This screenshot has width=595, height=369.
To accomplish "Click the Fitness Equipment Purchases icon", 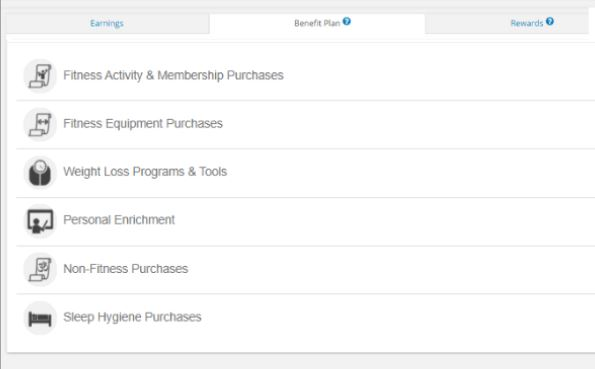I will tap(40, 124).
